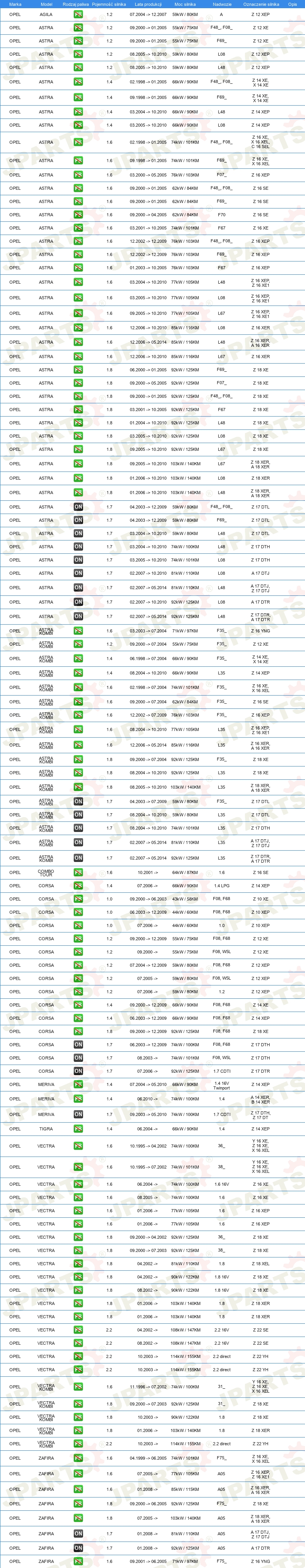Select the COMBO TOUR model cell

tap(46, 872)
